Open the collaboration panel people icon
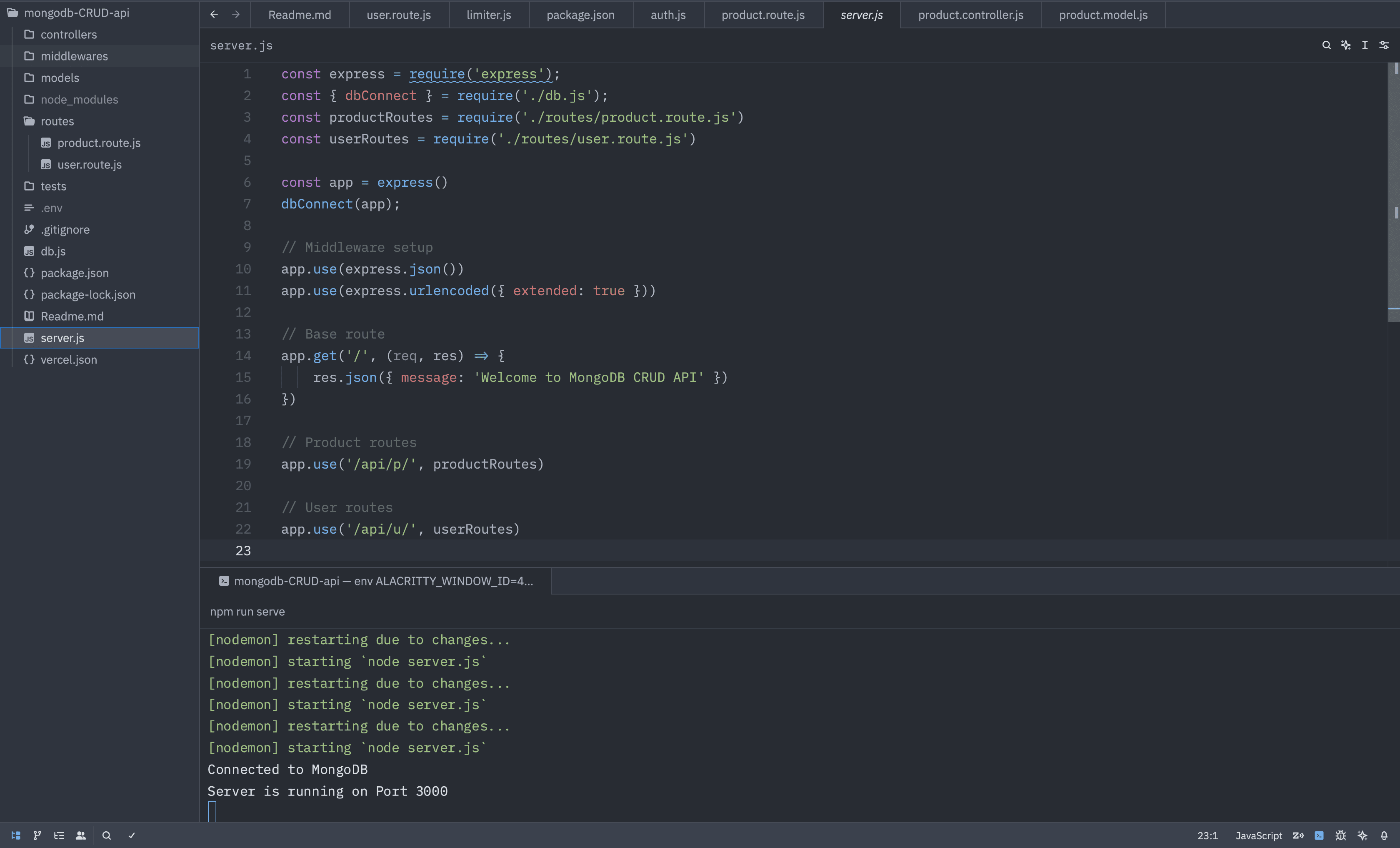 81,835
